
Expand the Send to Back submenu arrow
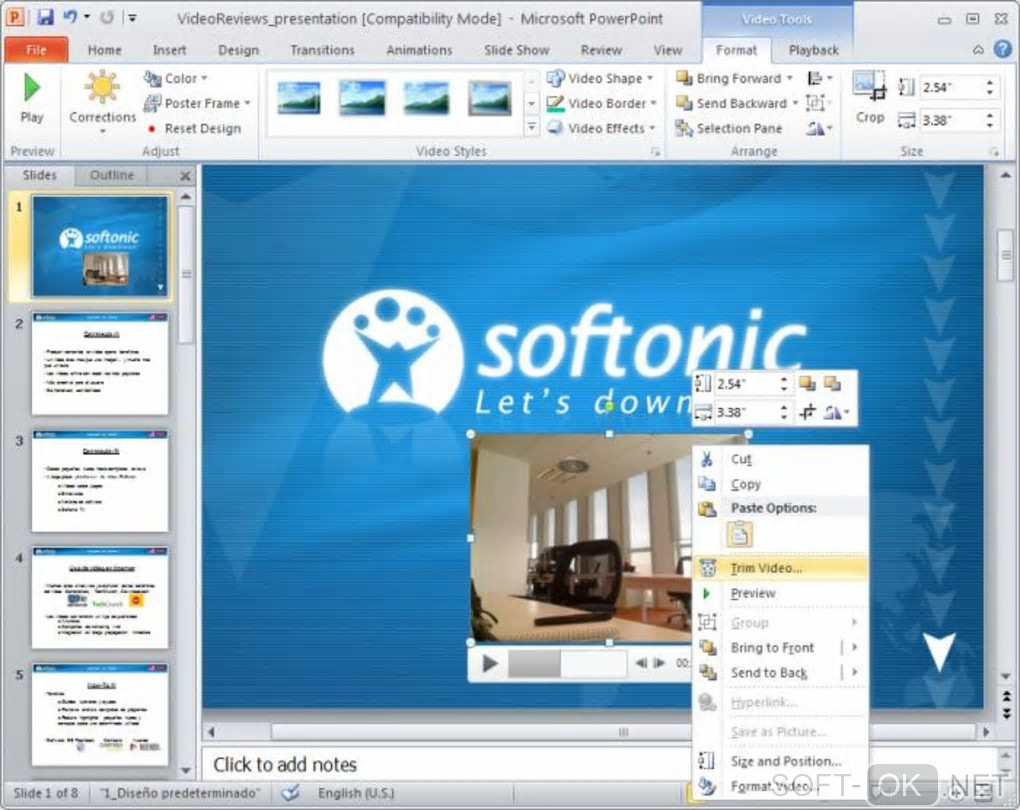pos(854,672)
